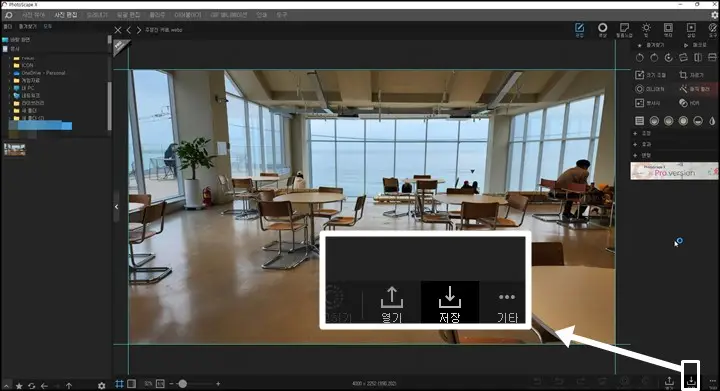
Task: Rotate the image clockwise
Action: tap(654, 58)
